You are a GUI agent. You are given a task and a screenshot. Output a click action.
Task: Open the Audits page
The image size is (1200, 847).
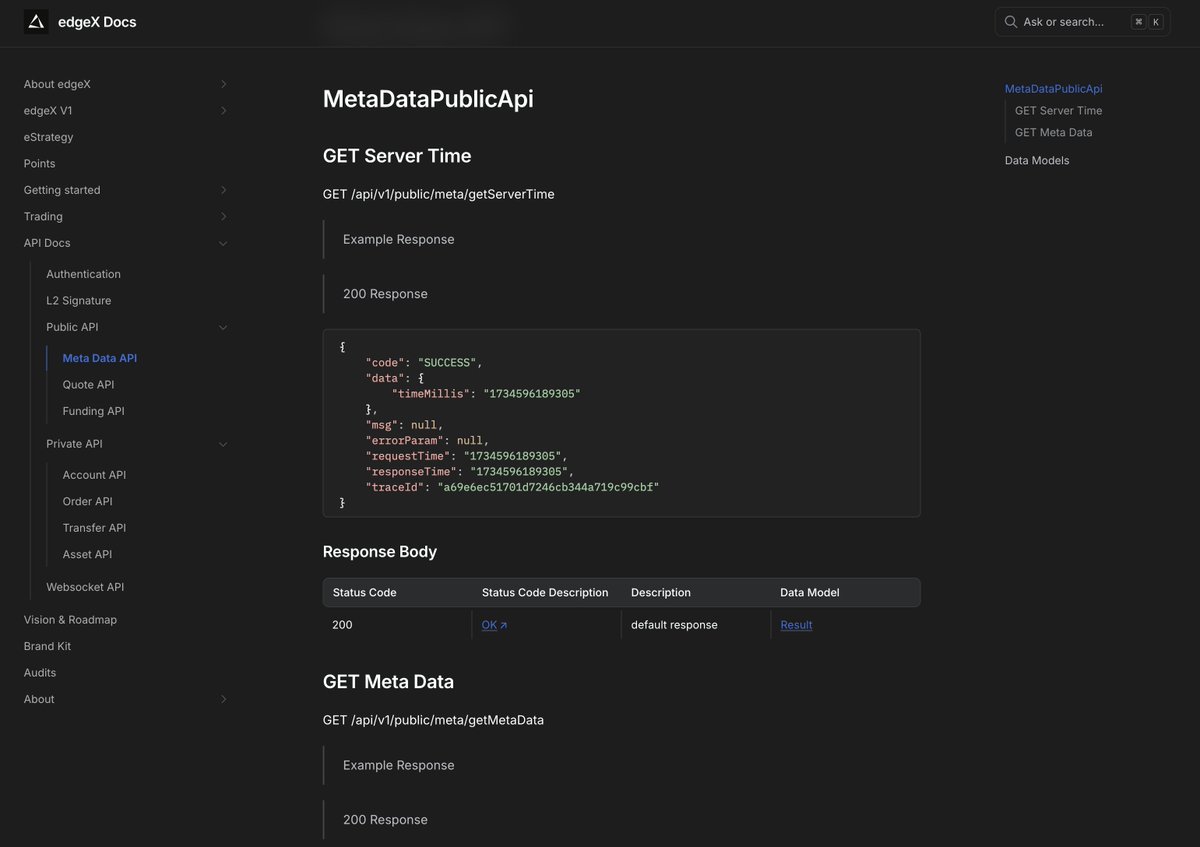click(40, 673)
